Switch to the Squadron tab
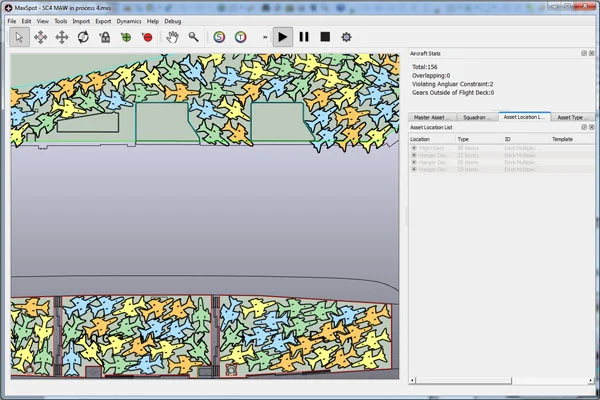This screenshot has width=600, height=400. (475, 117)
